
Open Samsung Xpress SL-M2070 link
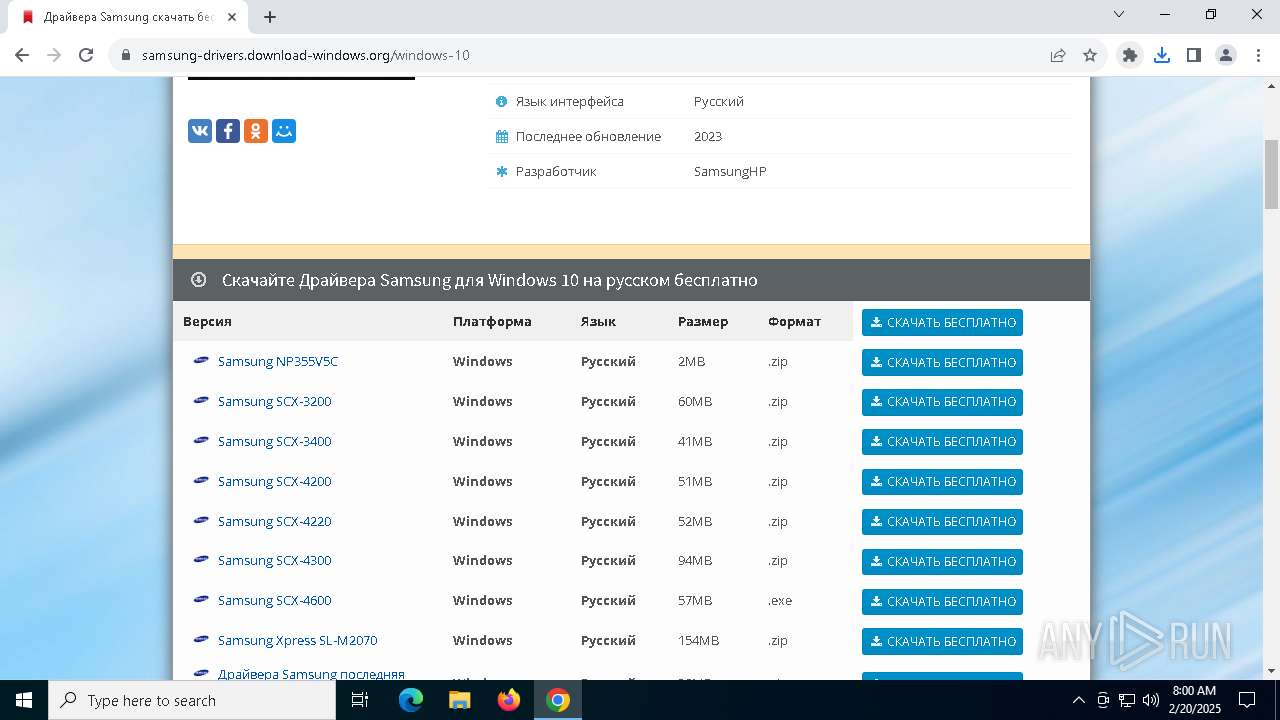click(298, 640)
